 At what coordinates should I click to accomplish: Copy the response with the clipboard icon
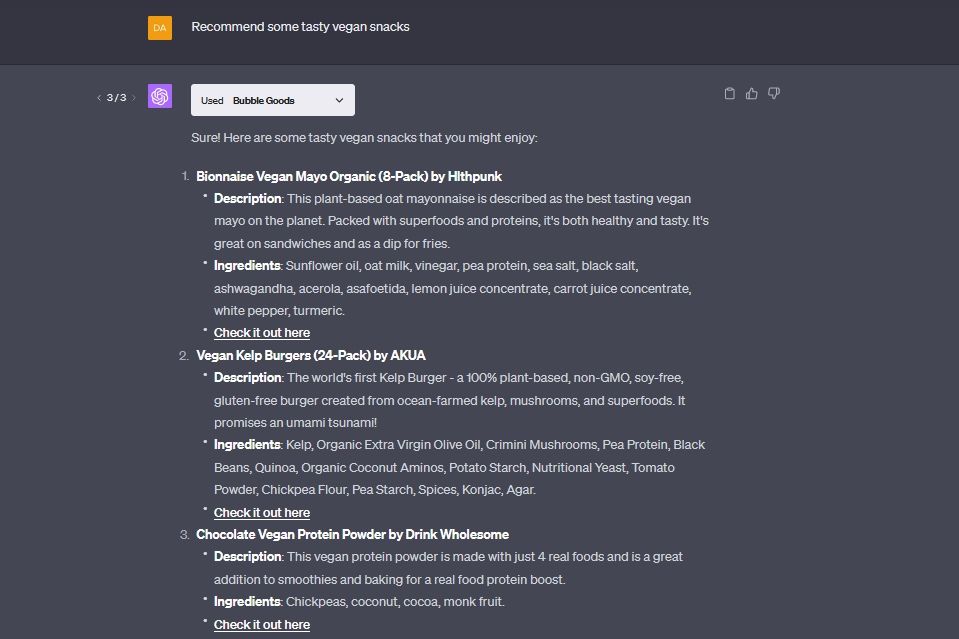(x=729, y=94)
